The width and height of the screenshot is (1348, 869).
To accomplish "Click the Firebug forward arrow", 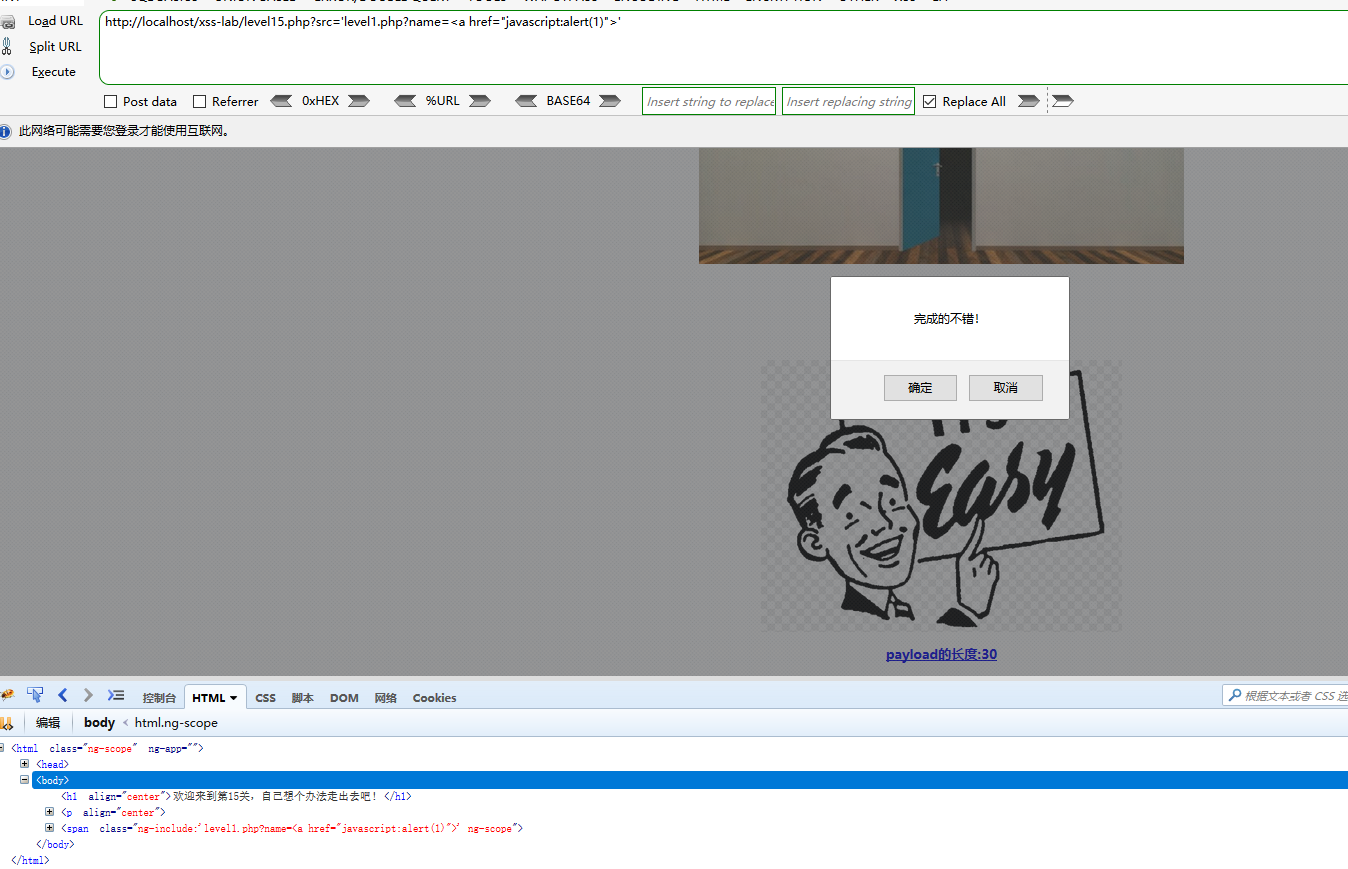I will [x=88, y=695].
